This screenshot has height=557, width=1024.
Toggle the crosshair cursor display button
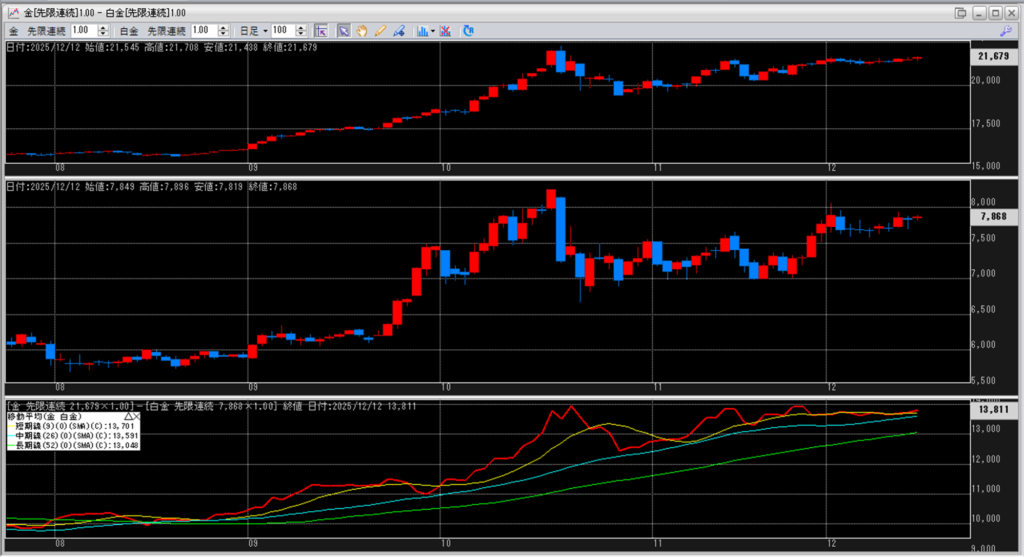tap(321, 31)
